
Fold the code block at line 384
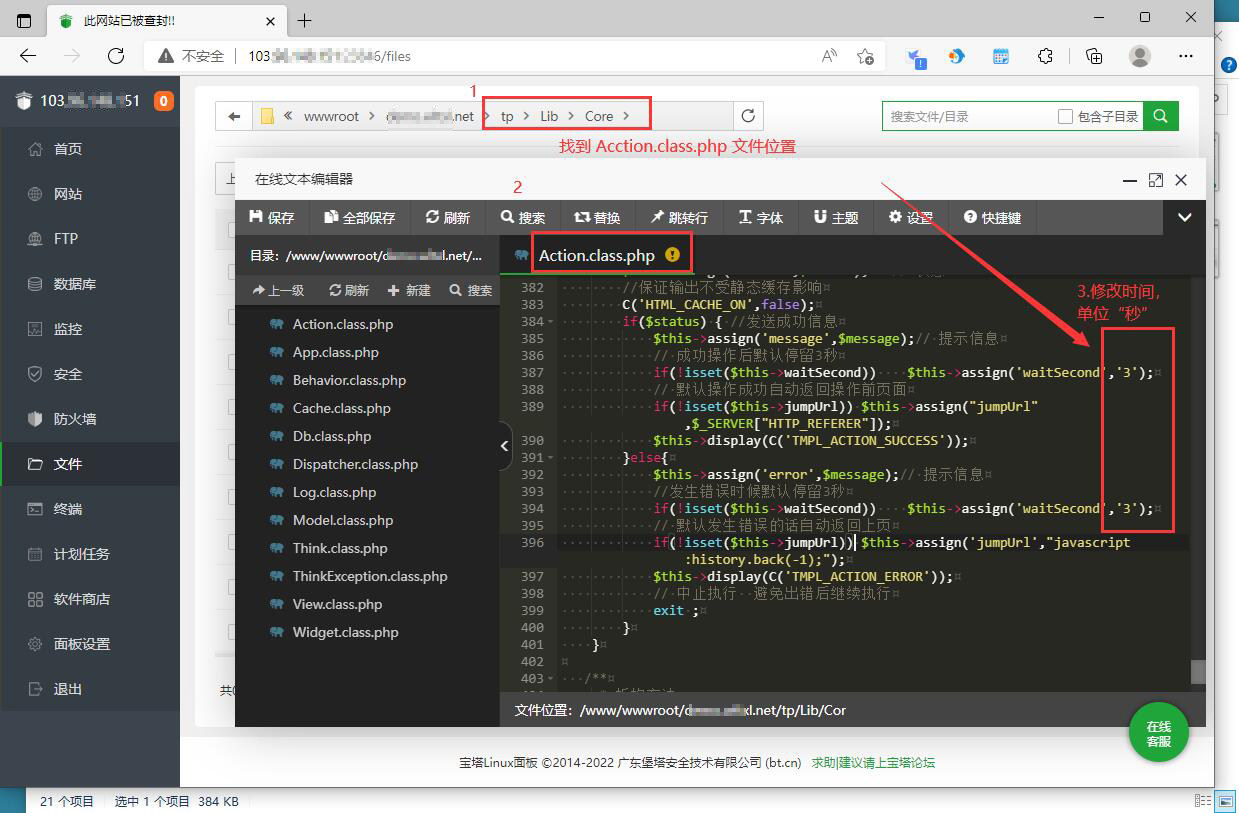(x=552, y=321)
